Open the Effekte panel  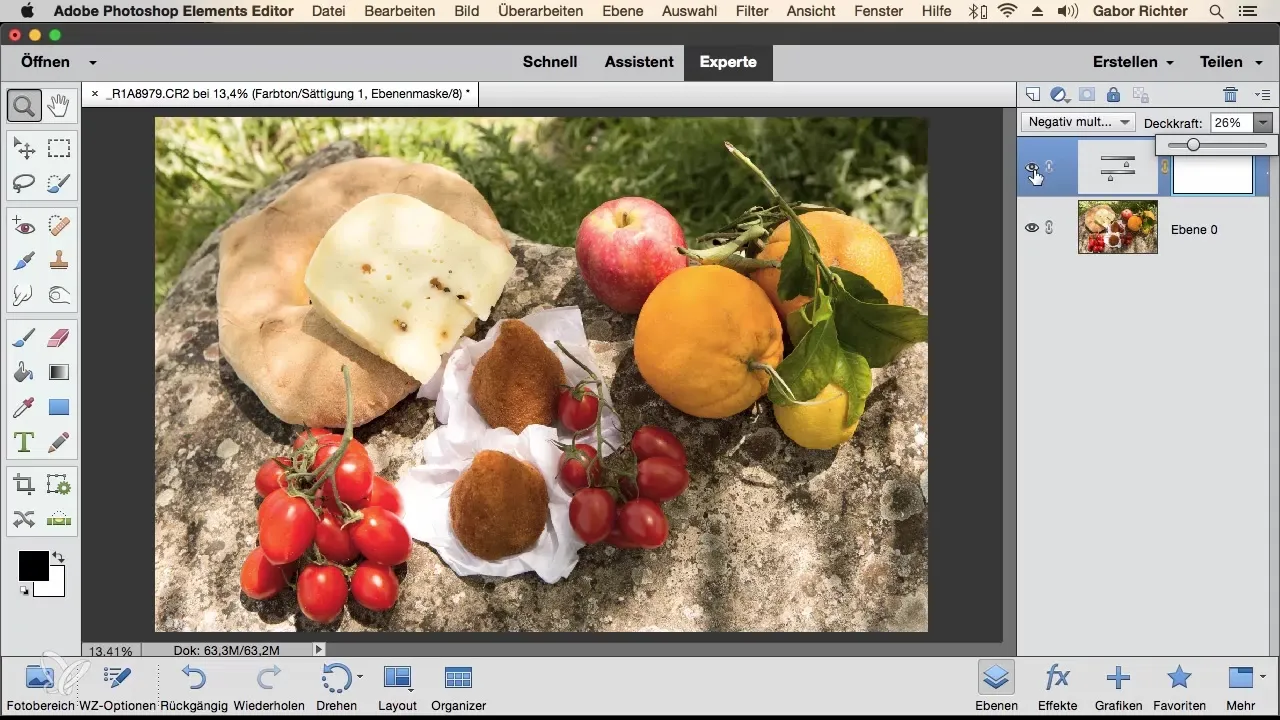coord(1057,687)
